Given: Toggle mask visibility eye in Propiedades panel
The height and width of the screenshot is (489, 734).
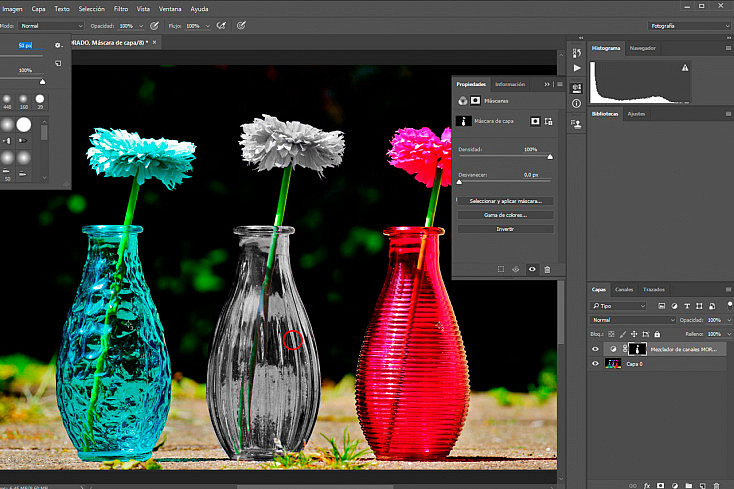Looking at the screenshot, I should [532, 269].
